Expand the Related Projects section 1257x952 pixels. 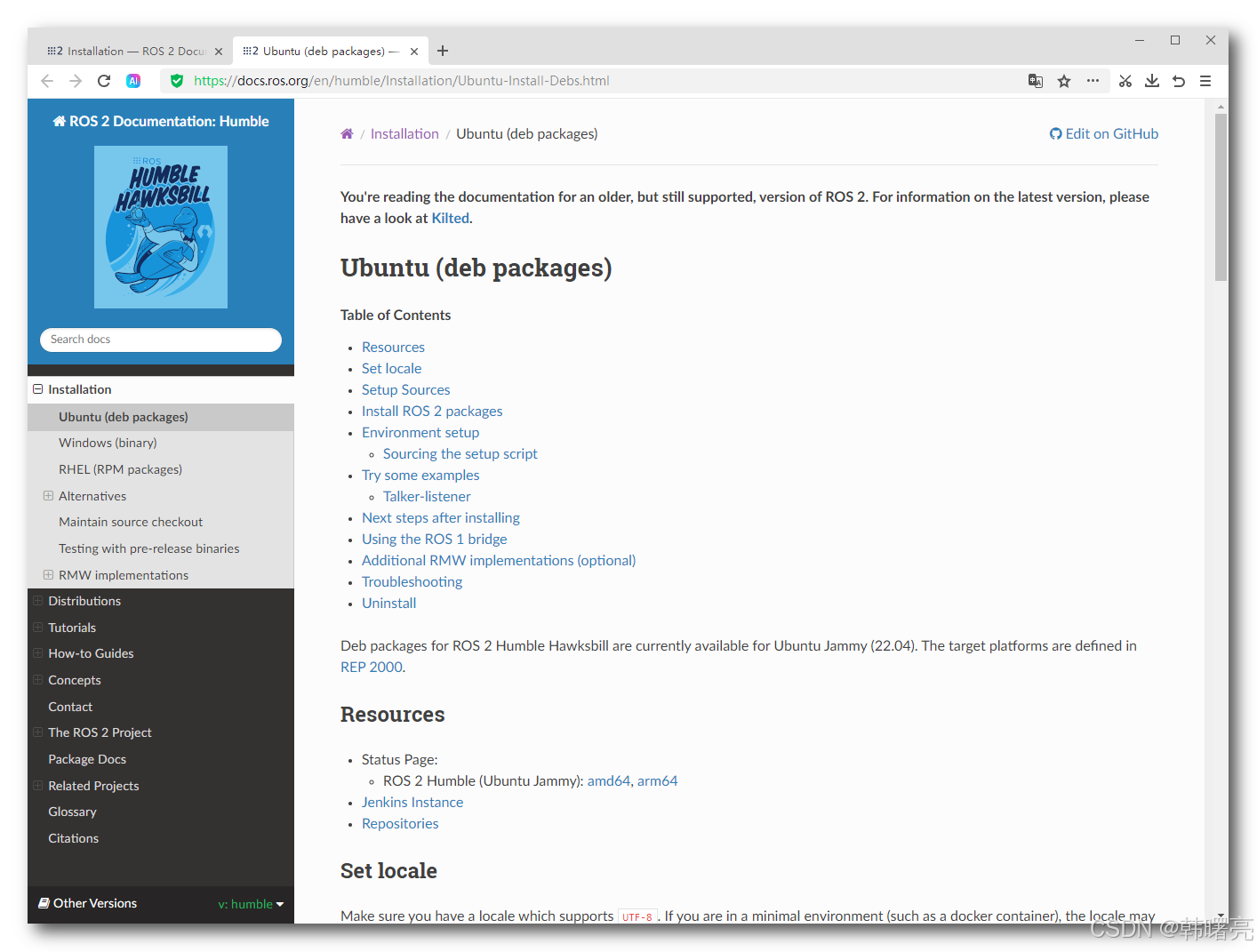[x=38, y=786]
